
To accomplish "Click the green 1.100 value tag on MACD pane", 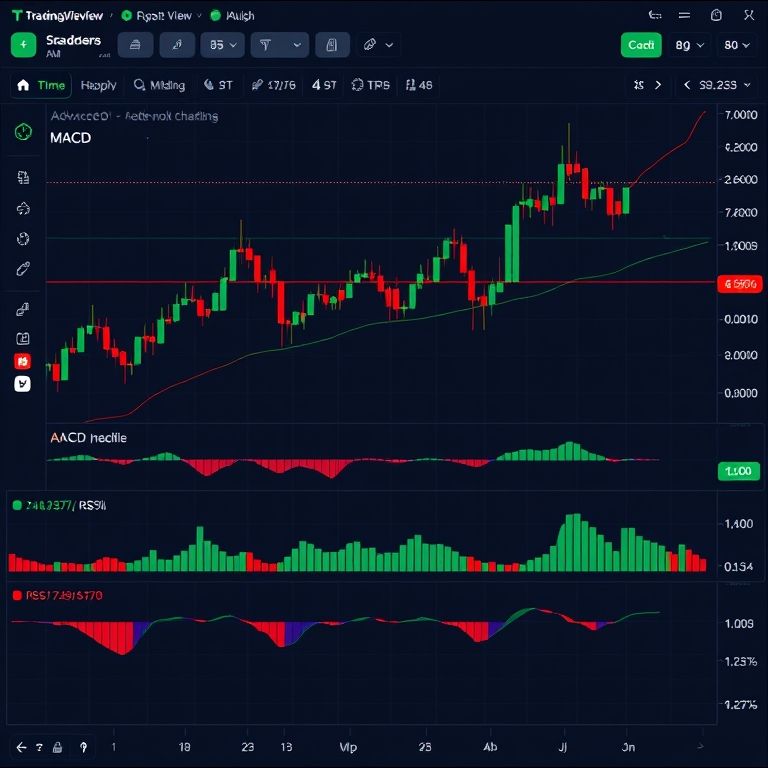I will [x=738, y=471].
